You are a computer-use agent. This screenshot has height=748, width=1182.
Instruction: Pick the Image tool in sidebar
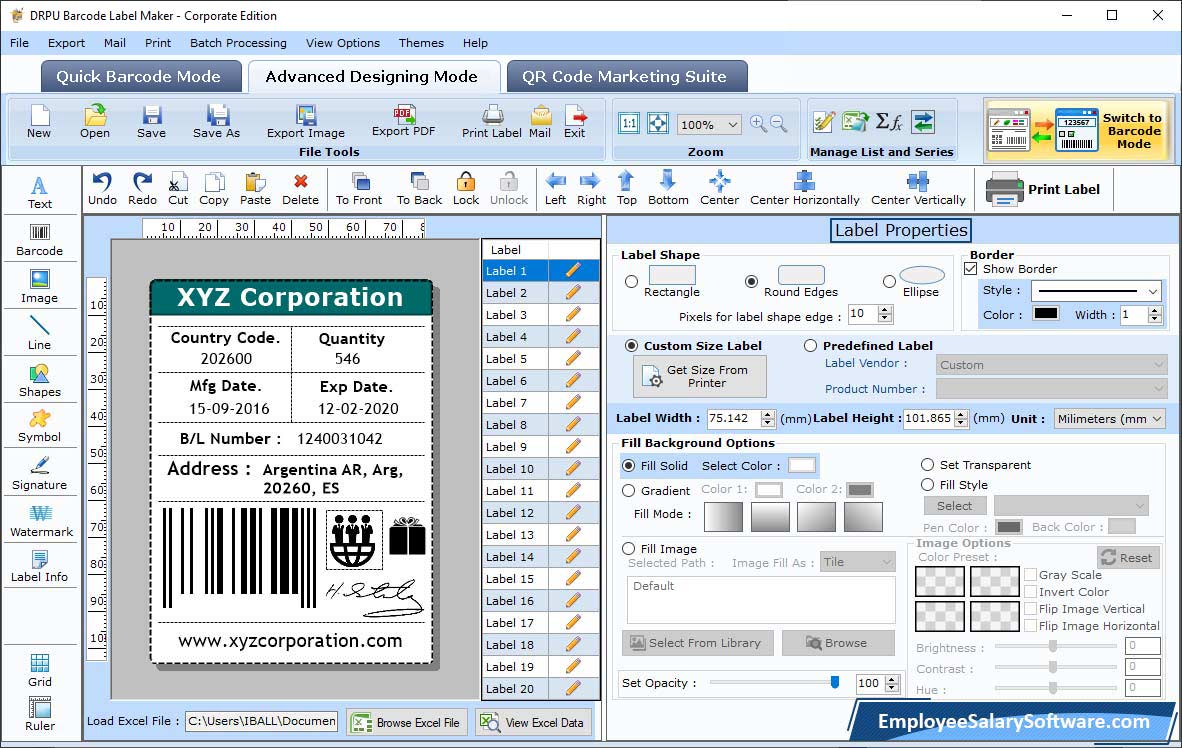pyautogui.click(x=39, y=287)
